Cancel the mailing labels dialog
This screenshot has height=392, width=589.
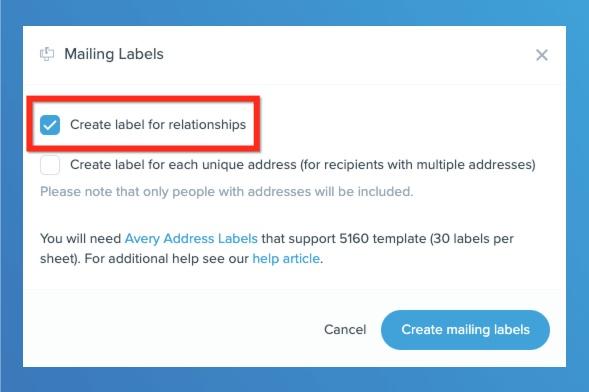(345, 330)
